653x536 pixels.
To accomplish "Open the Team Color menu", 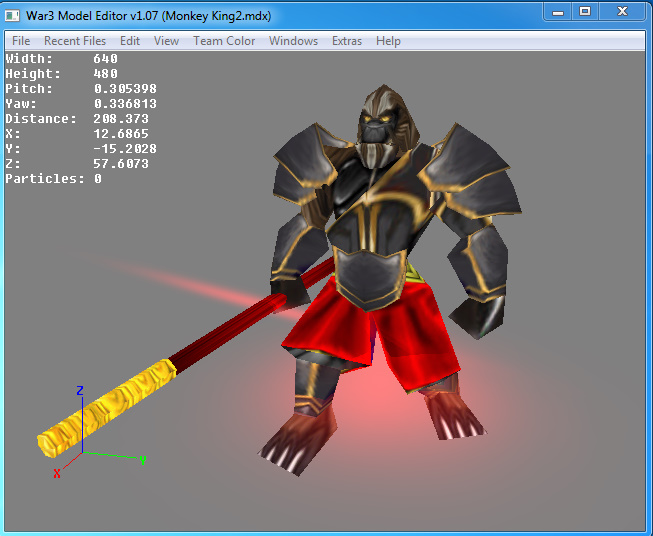I will (224, 41).
